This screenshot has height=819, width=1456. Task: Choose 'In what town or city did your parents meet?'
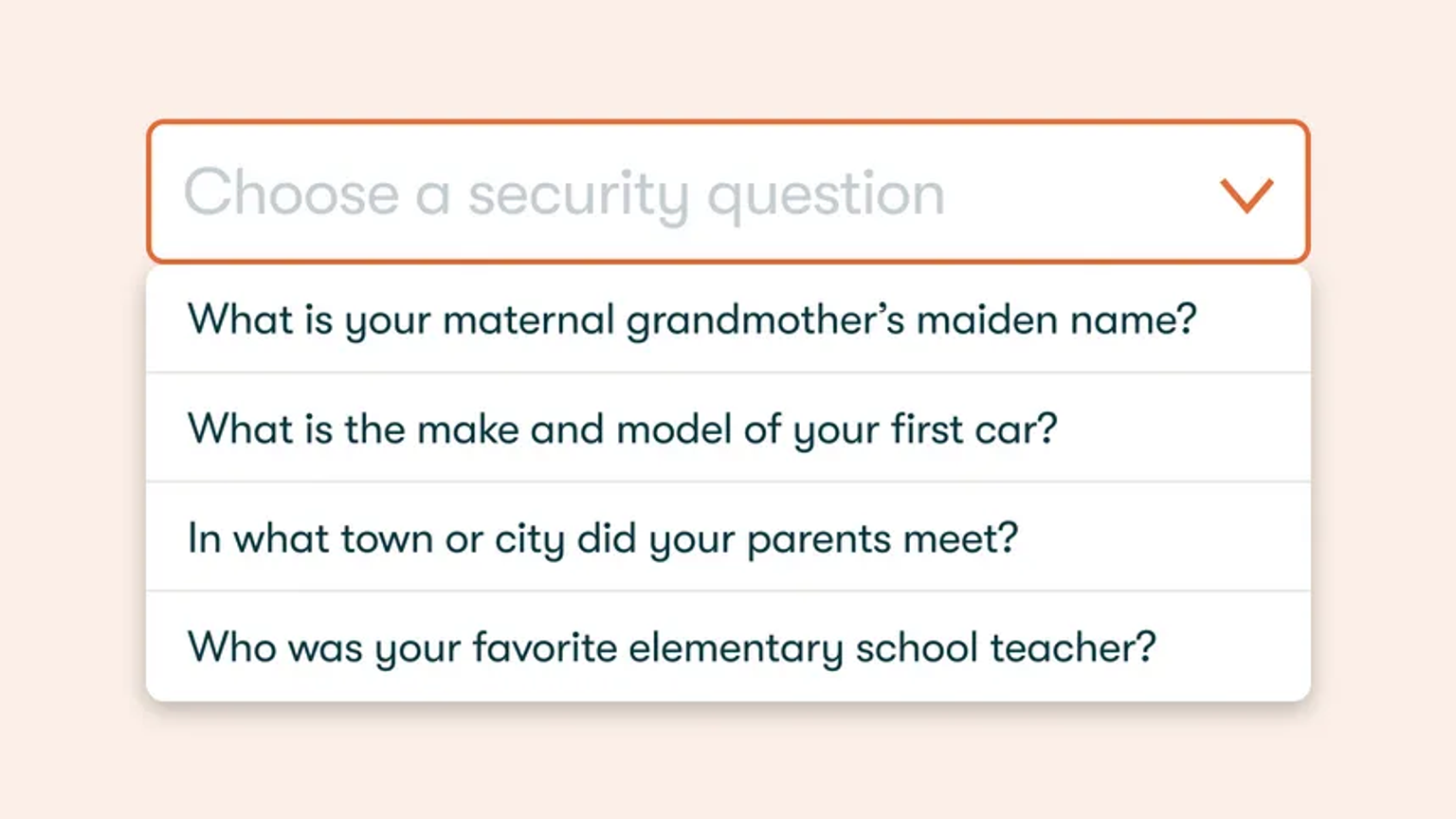pyautogui.click(x=728, y=537)
